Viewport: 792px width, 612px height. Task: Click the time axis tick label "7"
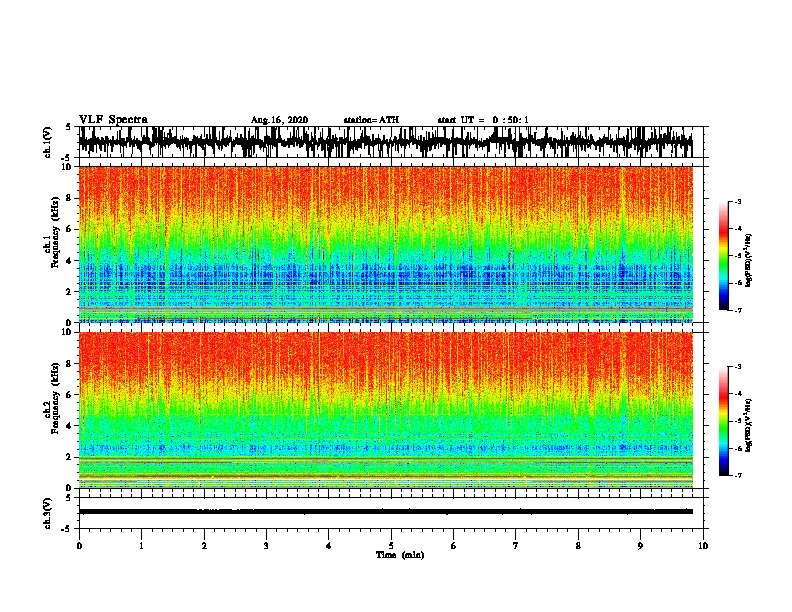(x=516, y=546)
